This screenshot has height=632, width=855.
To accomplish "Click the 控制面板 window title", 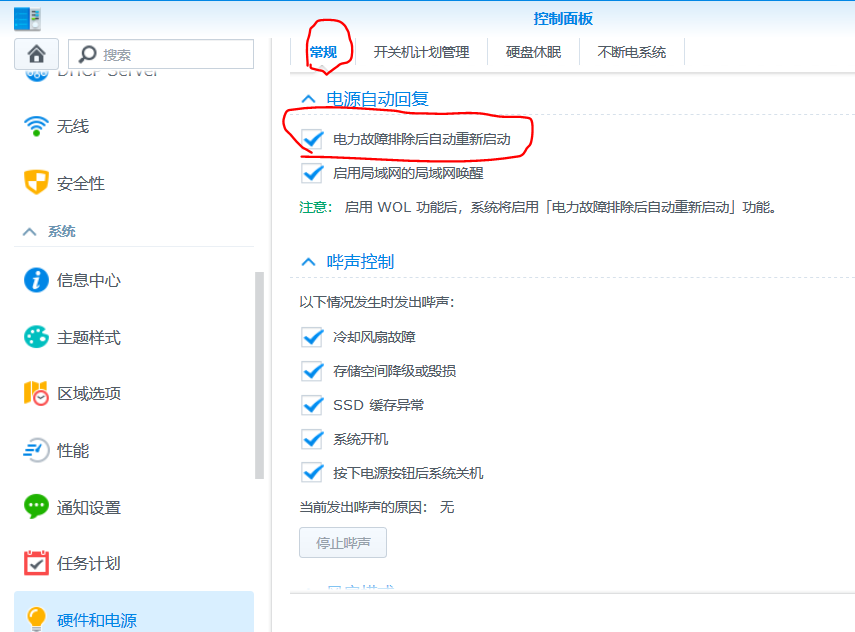I will coord(563,19).
